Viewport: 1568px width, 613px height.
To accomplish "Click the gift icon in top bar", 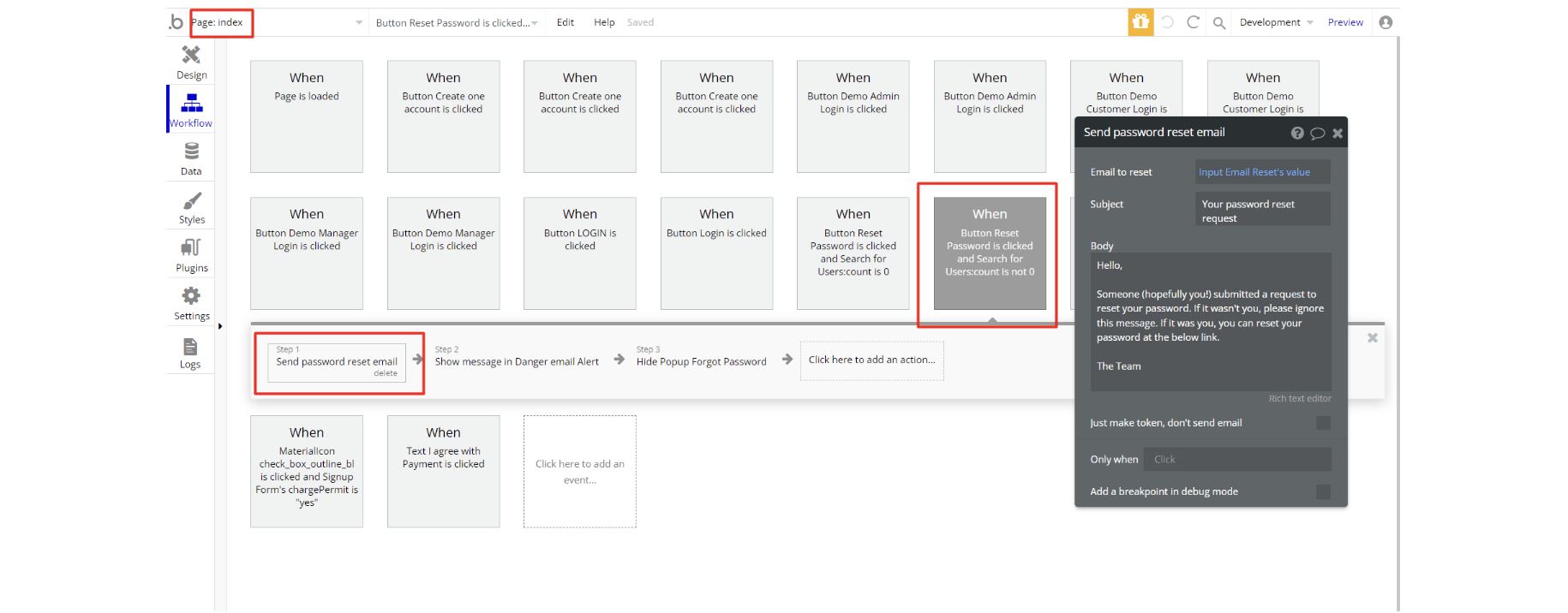I will coord(1140,22).
